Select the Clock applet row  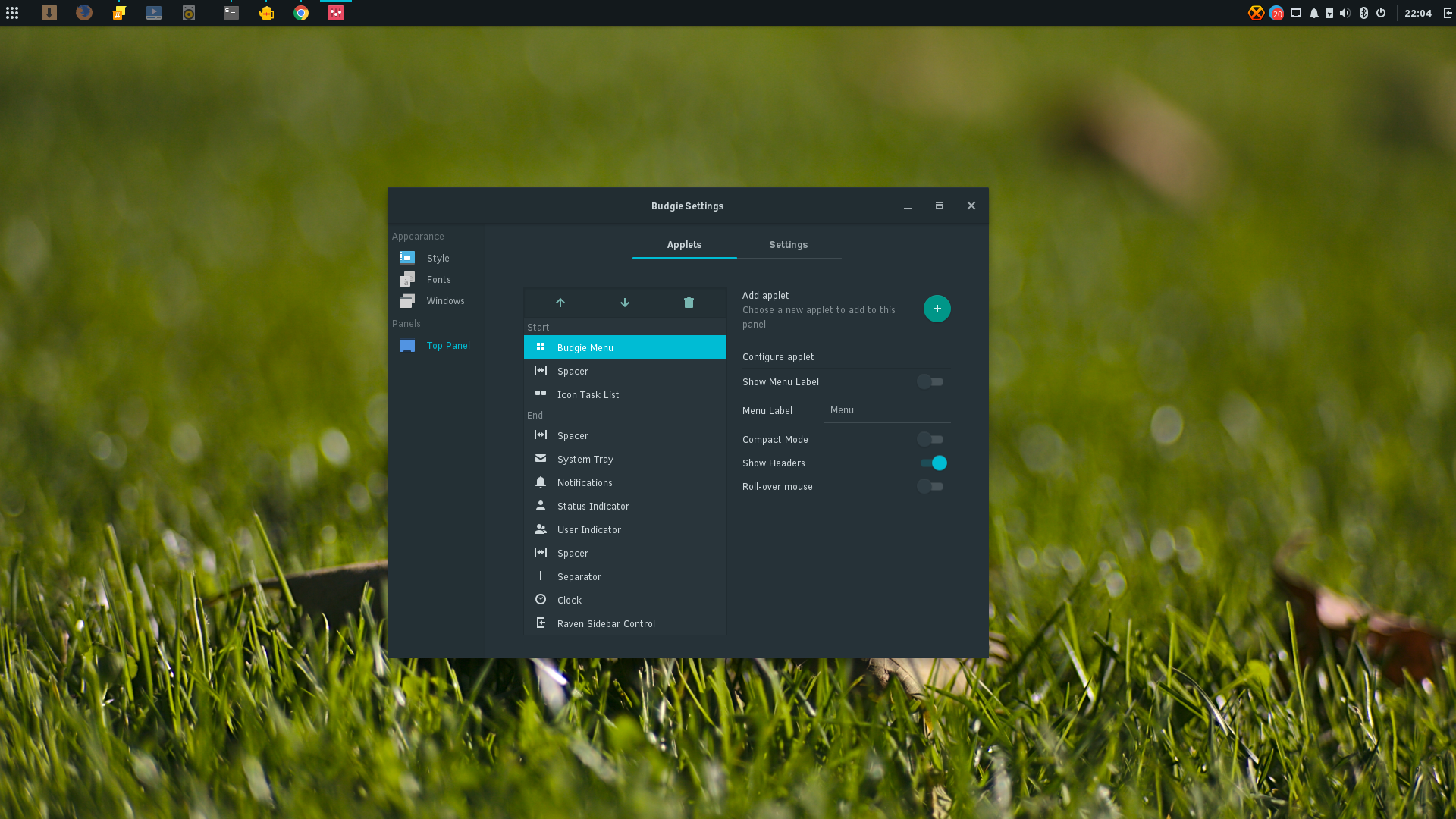point(625,600)
